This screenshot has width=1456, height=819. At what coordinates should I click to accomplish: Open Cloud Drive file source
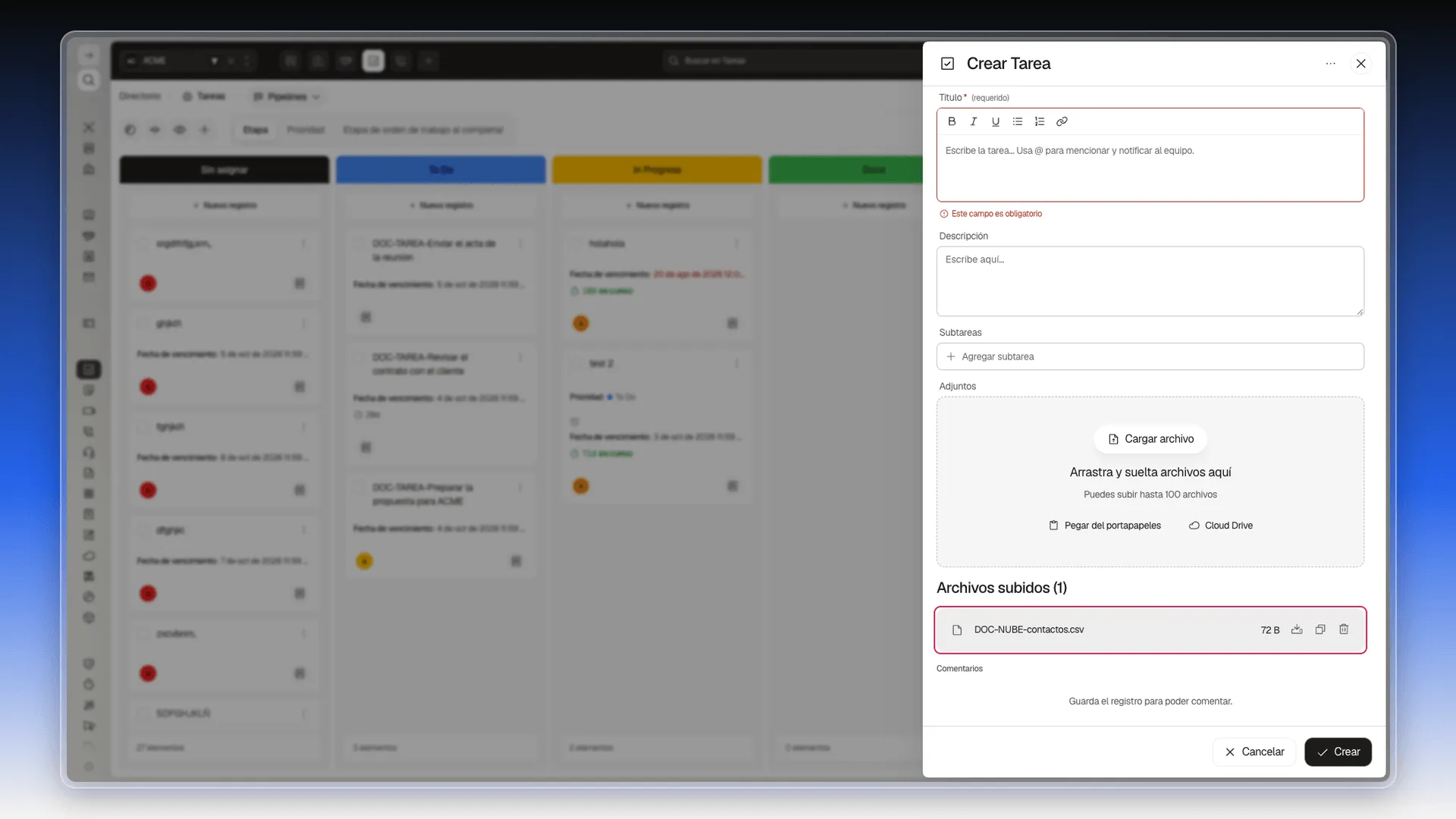pyautogui.click(x=1221, y=526)
